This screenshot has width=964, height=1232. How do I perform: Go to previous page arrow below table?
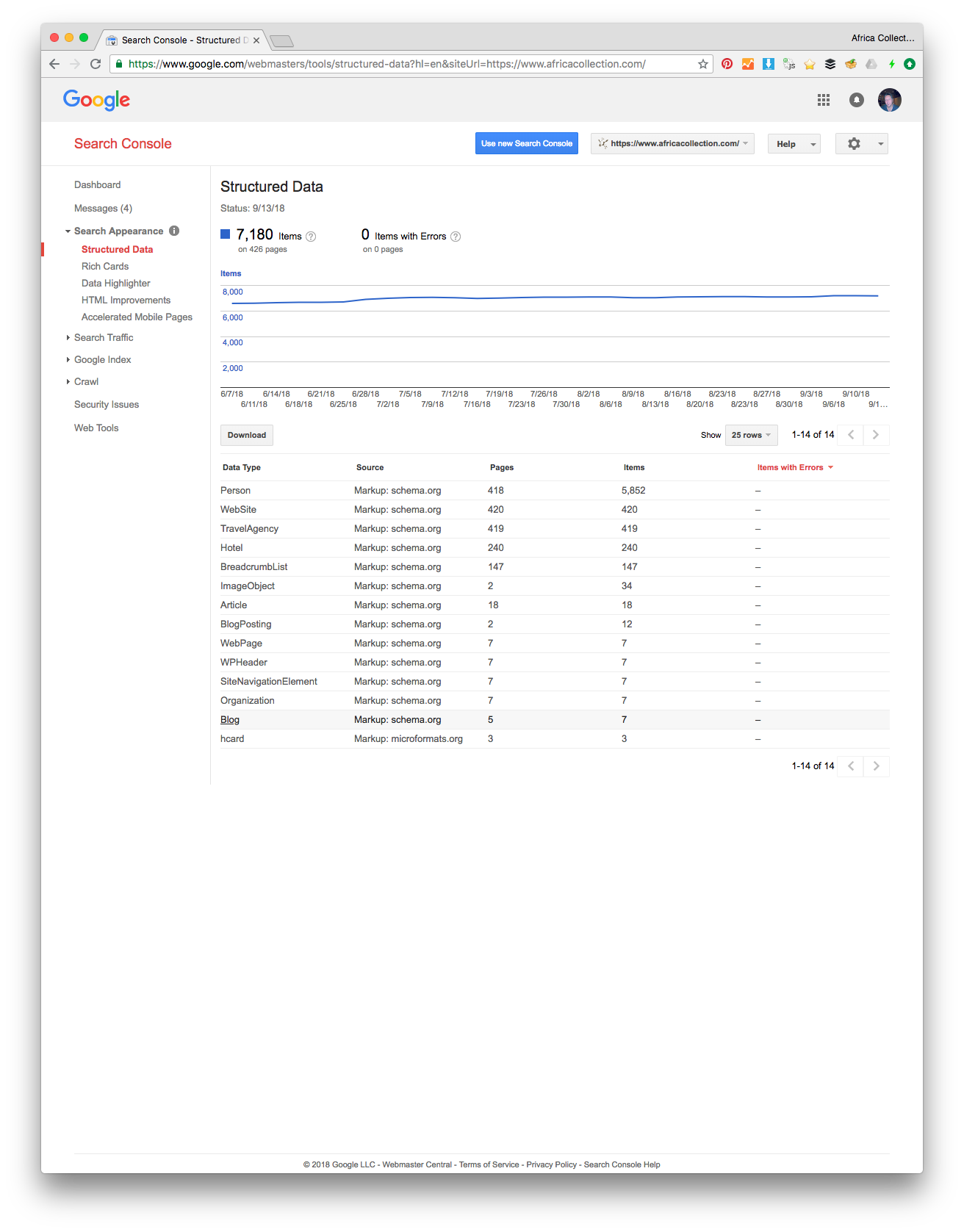[x=851, y=766]
